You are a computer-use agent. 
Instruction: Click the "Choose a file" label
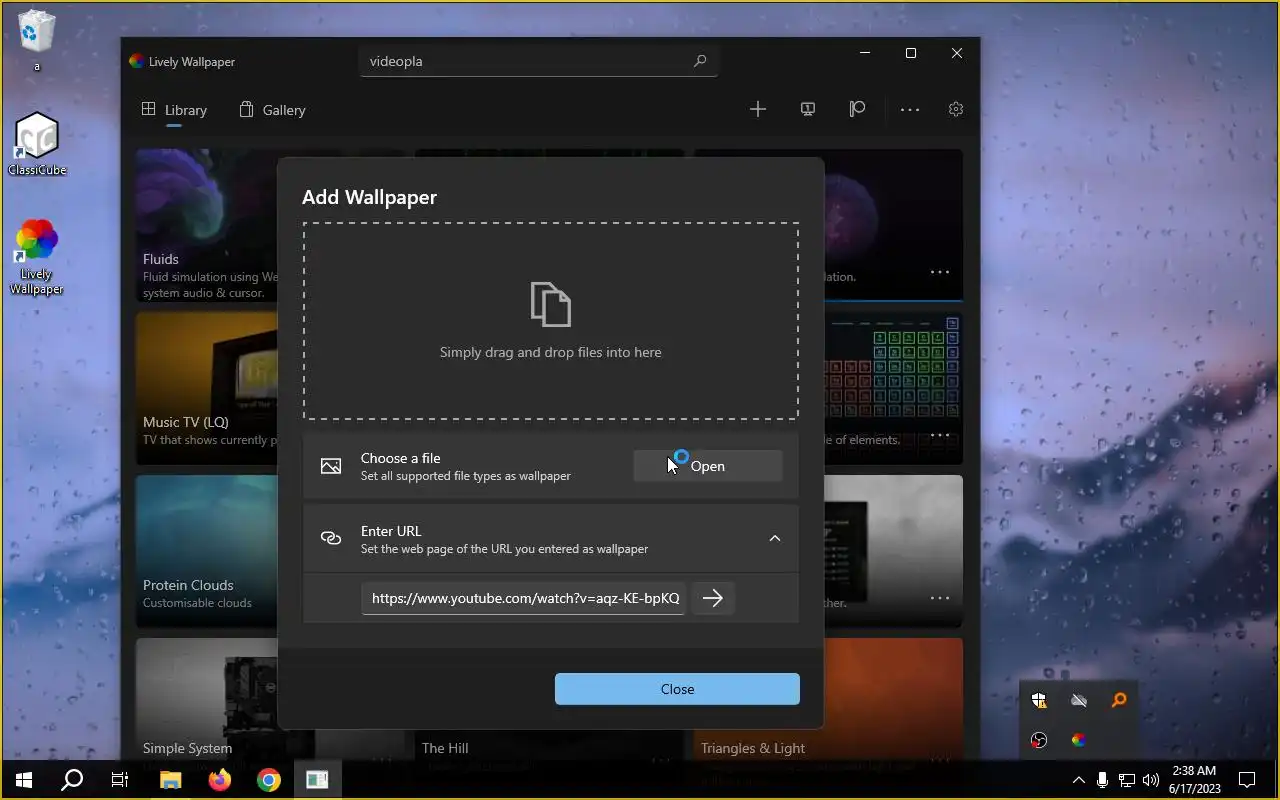(401, 458)
